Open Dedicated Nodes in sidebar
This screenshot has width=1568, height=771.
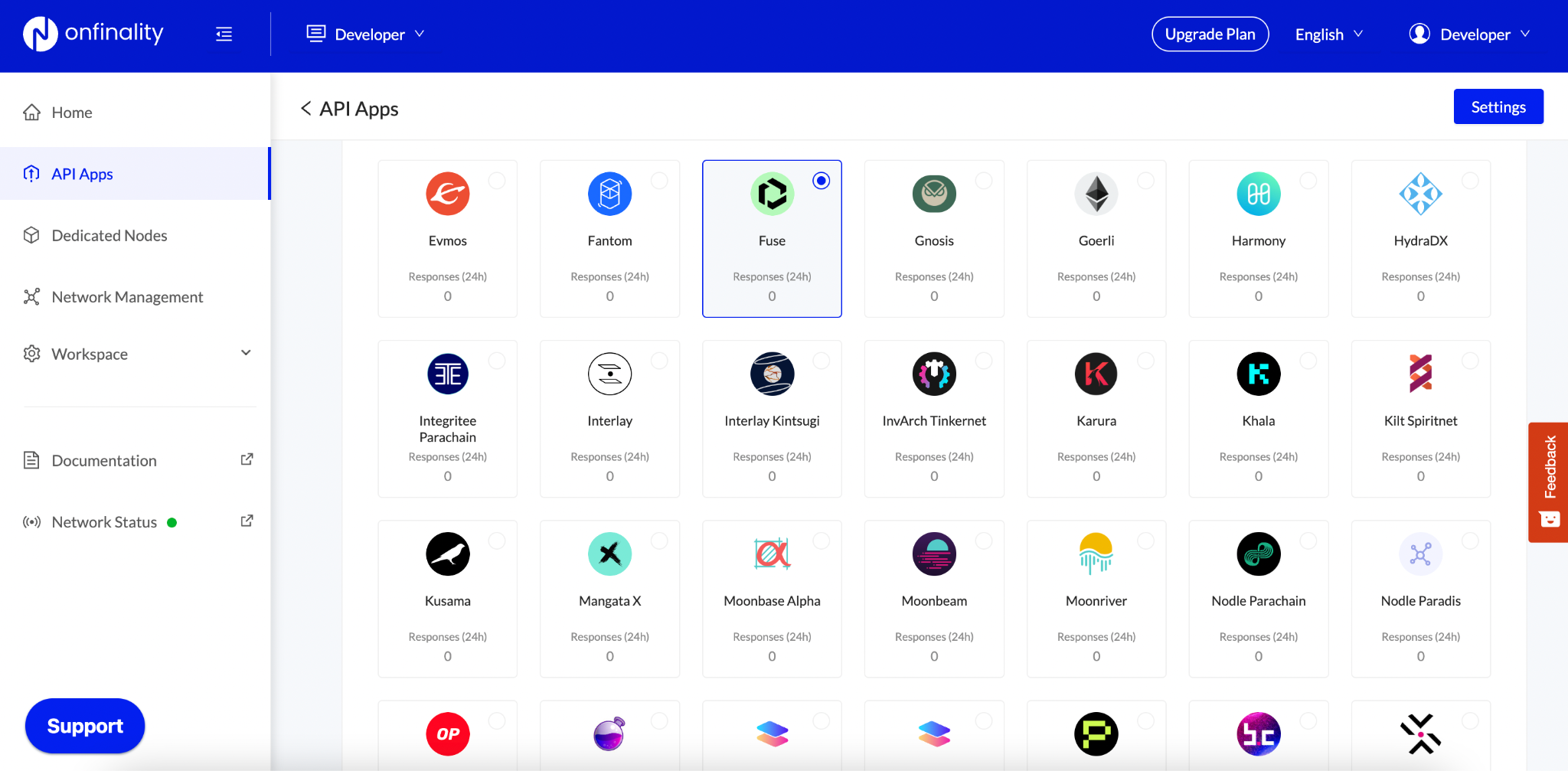coord(135,235)
